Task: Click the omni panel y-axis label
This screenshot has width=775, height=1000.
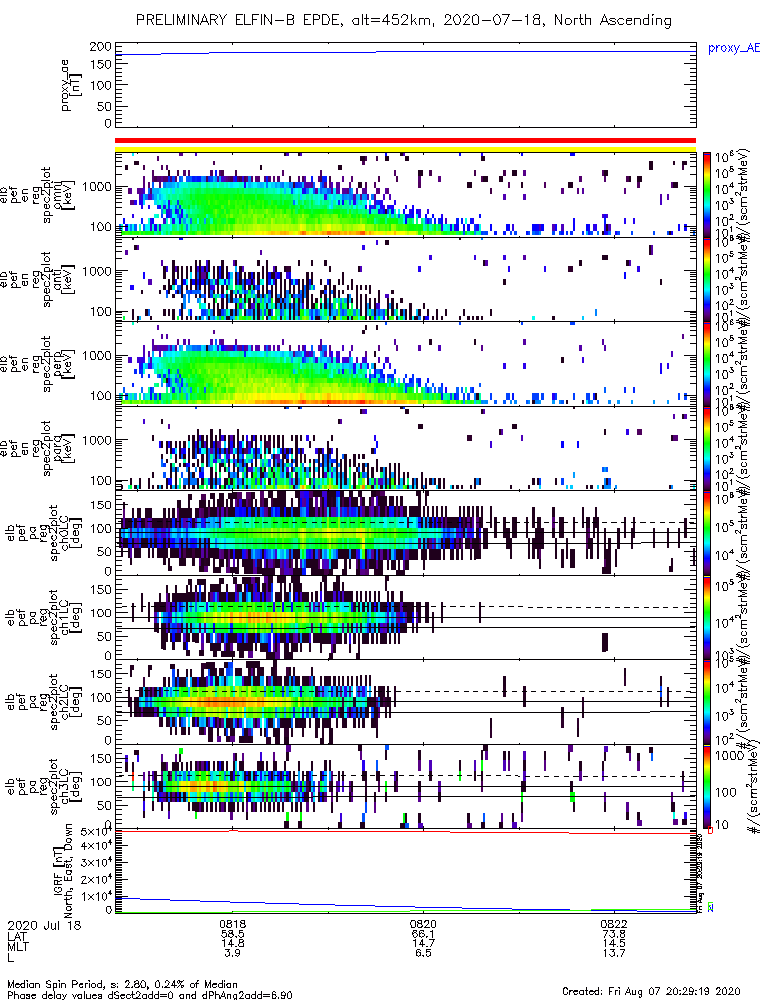Action: point(38,195)
